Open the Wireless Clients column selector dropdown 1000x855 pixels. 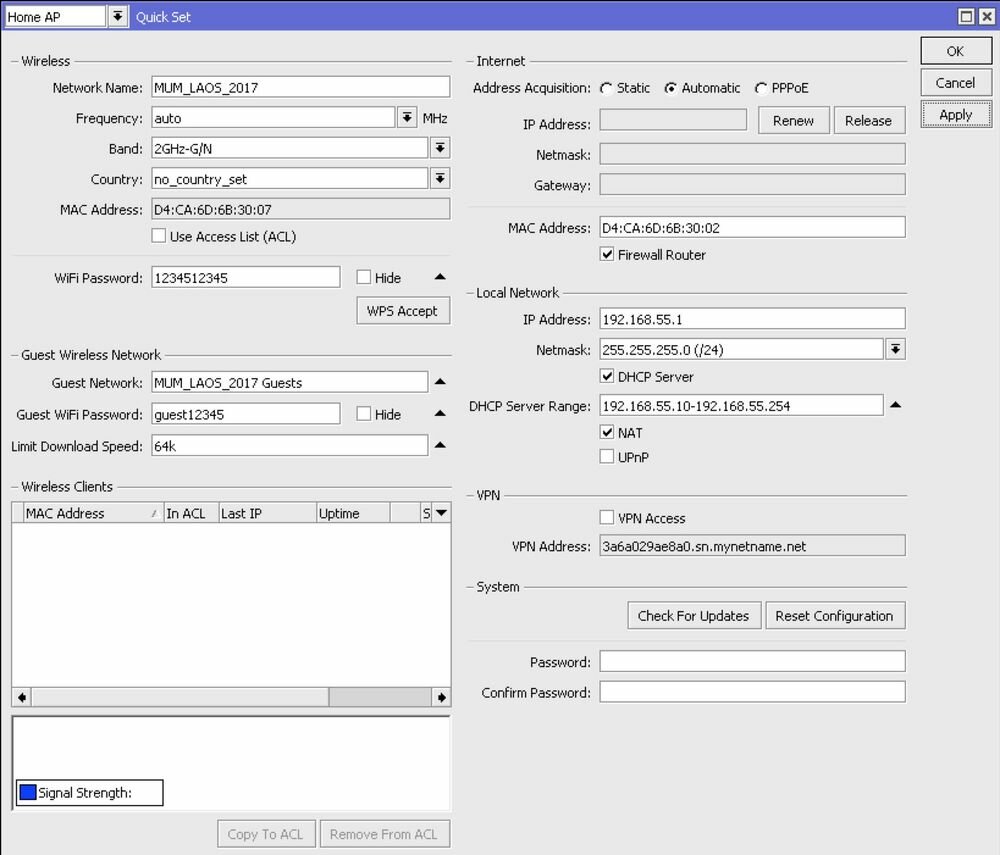441,513
